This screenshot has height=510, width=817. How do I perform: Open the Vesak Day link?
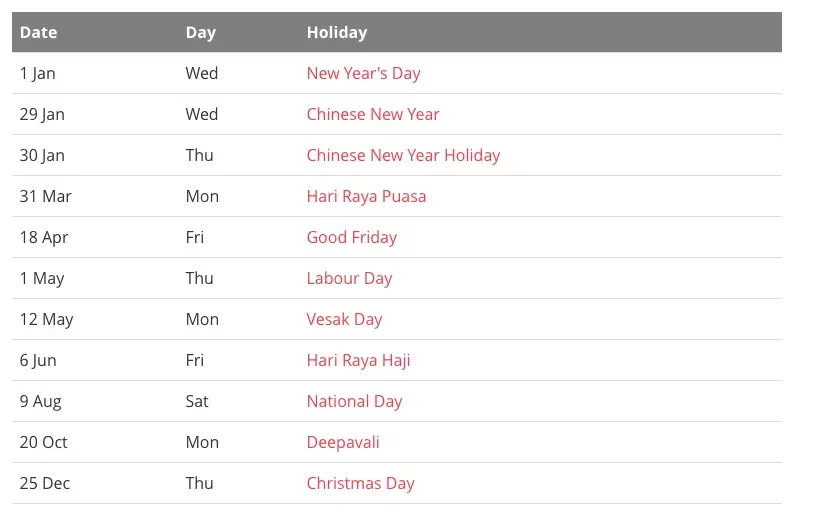click(344, 319)
